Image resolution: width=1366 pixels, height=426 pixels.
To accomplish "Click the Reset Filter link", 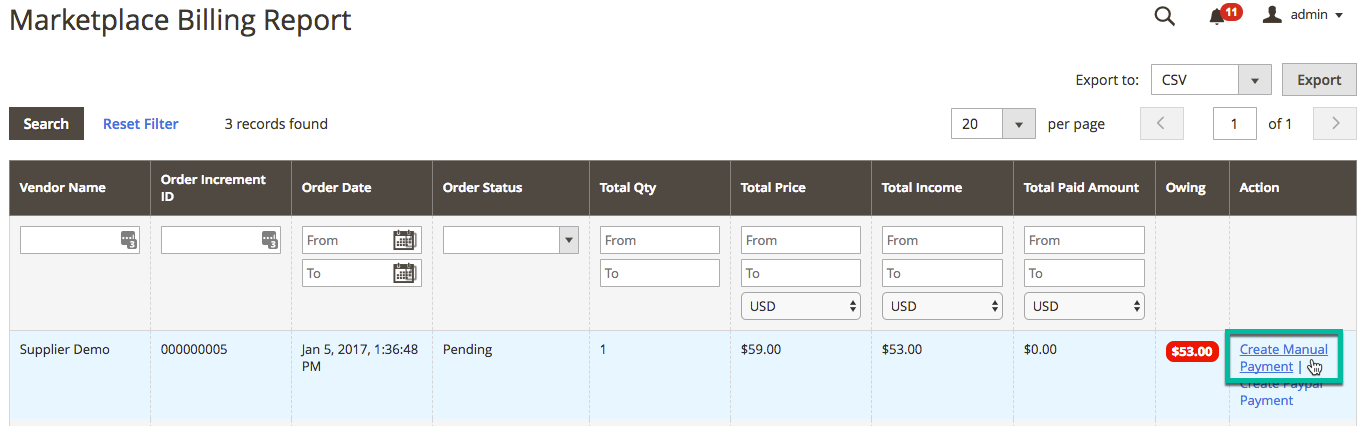I will point(141,124).
